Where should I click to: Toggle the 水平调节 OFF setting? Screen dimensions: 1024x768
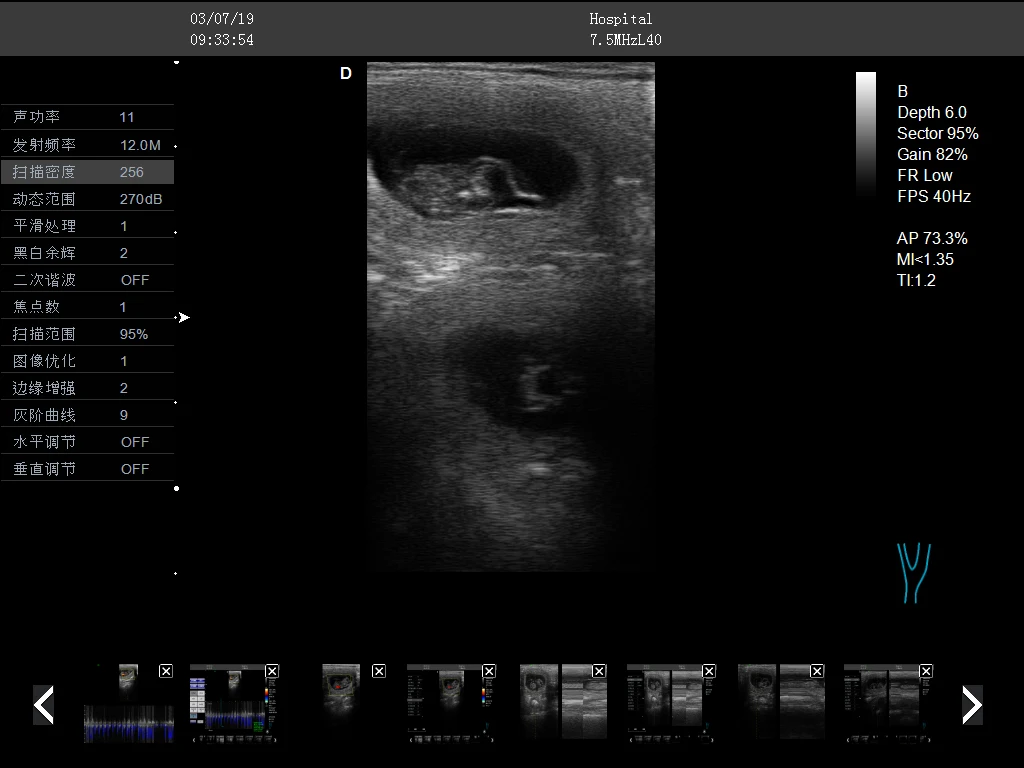135,442
